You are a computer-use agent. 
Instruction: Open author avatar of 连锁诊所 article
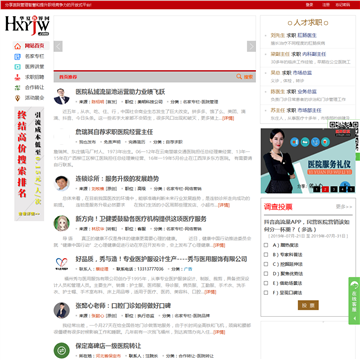pyautogui.click(x=62, y=183)
